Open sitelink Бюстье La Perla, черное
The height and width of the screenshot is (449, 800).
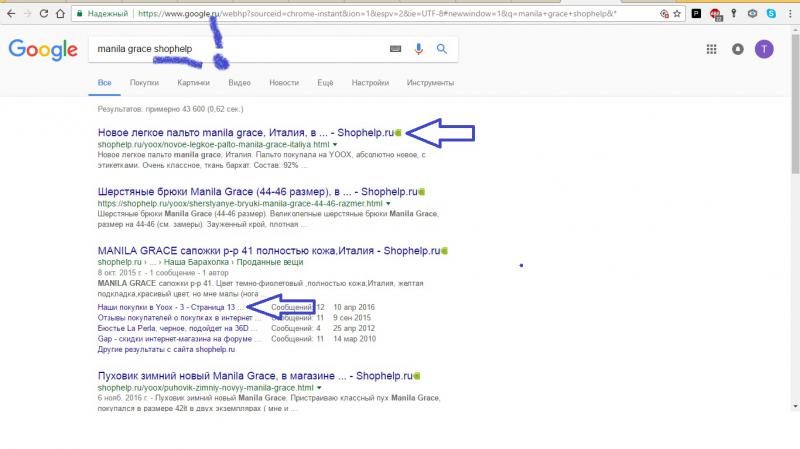point(177,328)
